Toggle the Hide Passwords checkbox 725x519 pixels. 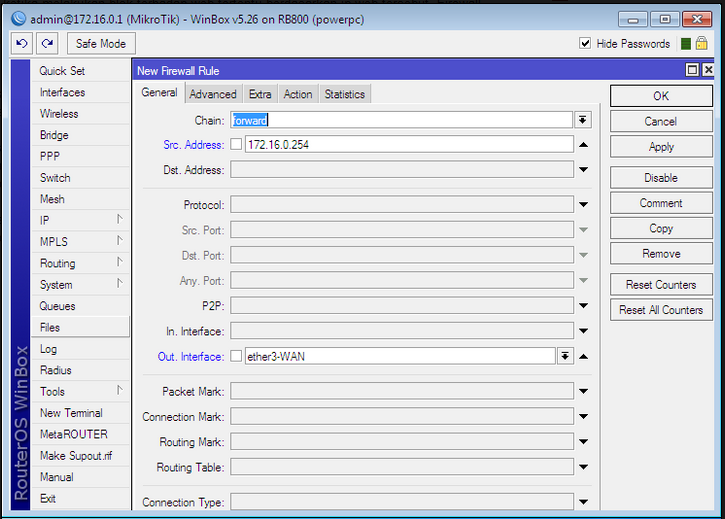tap(585, 43)
